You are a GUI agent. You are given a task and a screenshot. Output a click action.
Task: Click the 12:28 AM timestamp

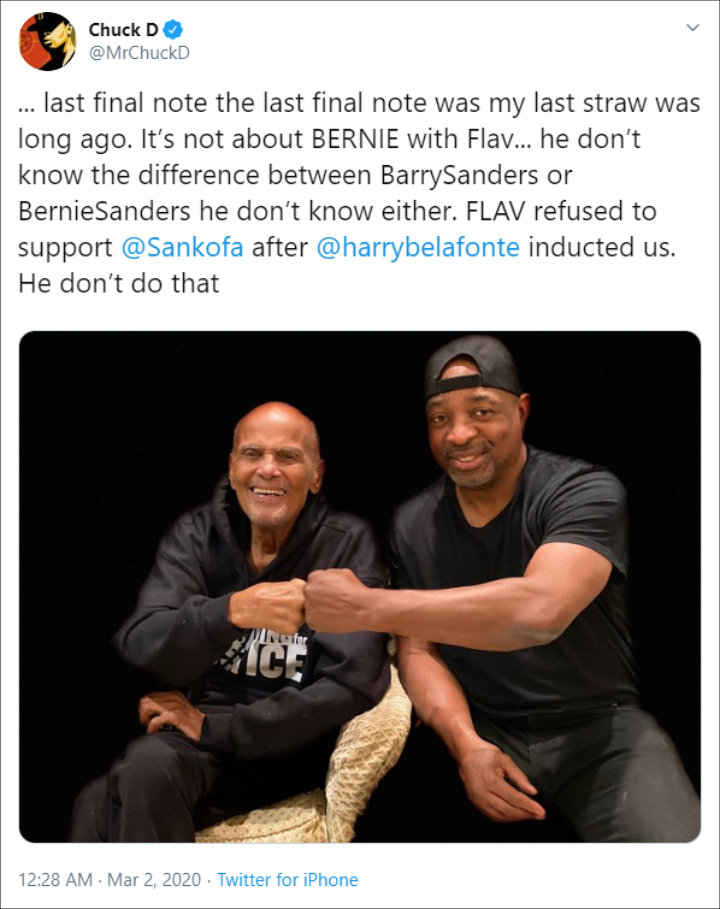point(55,879)
